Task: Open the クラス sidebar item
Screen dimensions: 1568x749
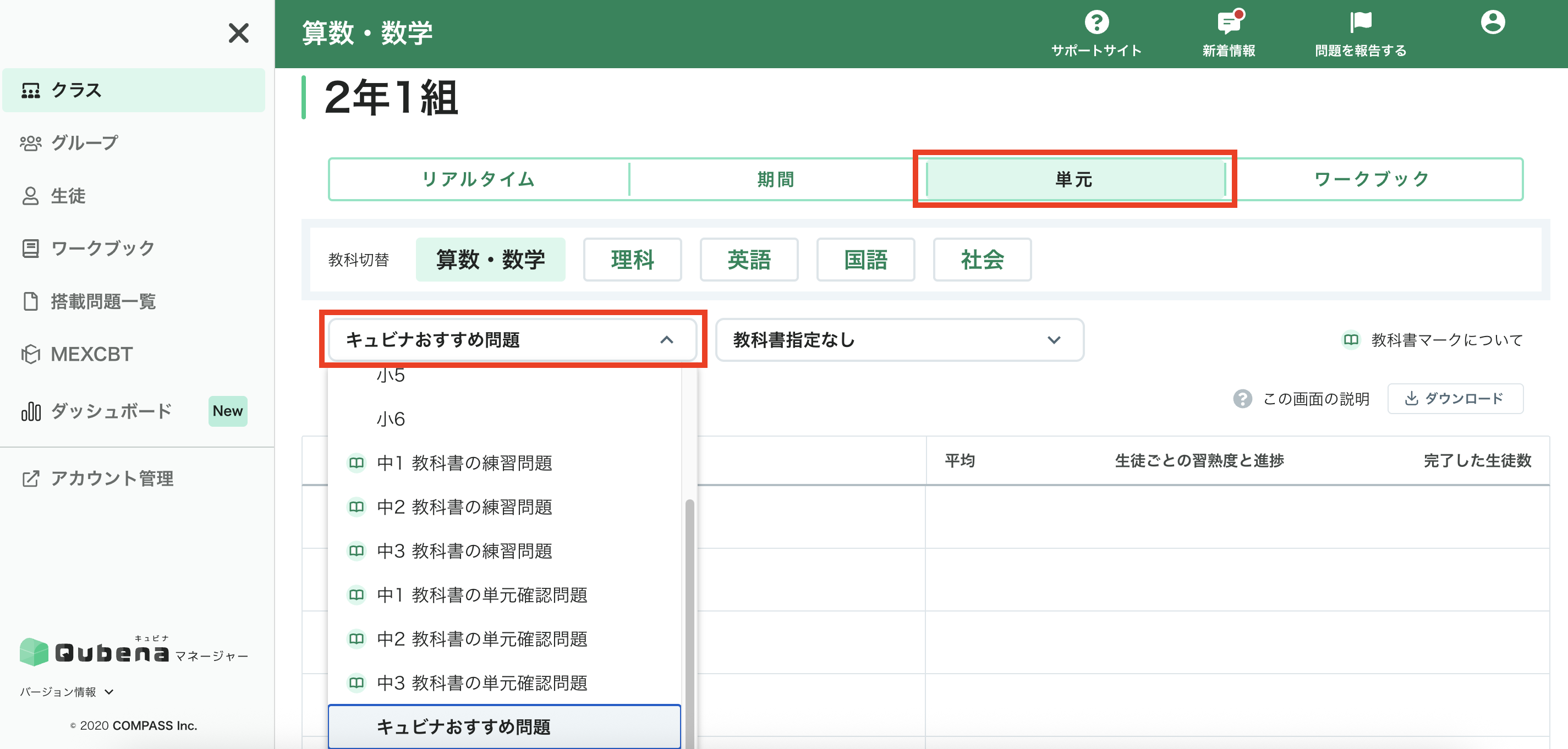Action: [133, 90]
